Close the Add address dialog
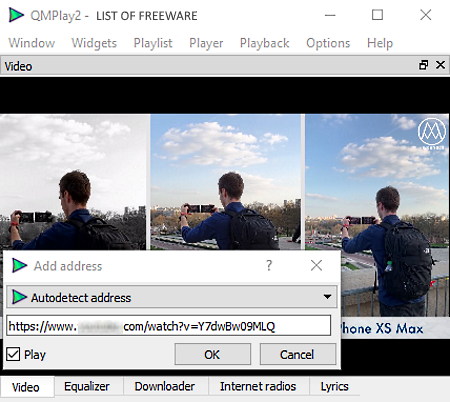The image size is (450, 402). (x=316, y=266)
